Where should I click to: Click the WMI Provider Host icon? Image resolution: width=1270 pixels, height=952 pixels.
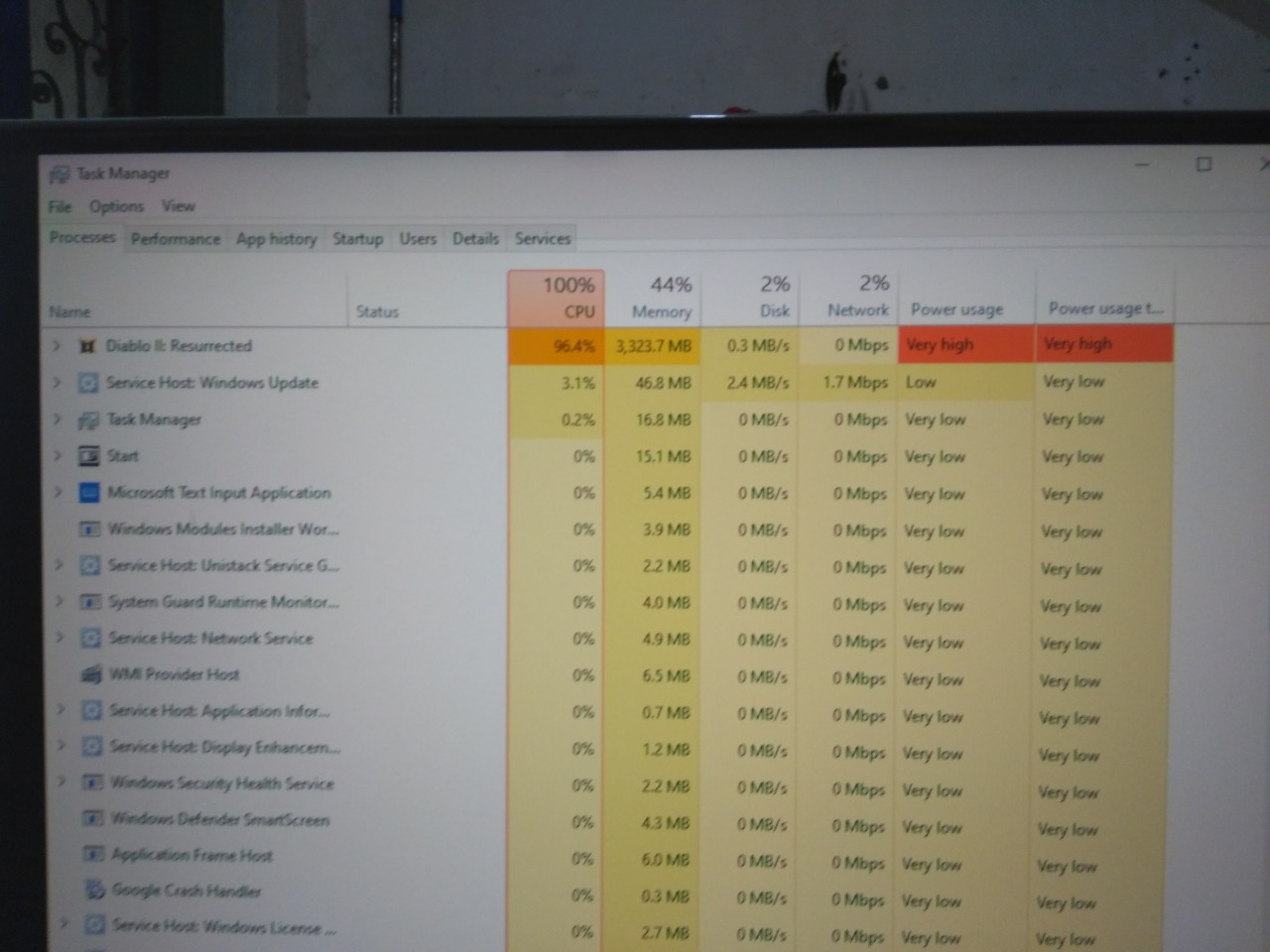coord(91,675)
